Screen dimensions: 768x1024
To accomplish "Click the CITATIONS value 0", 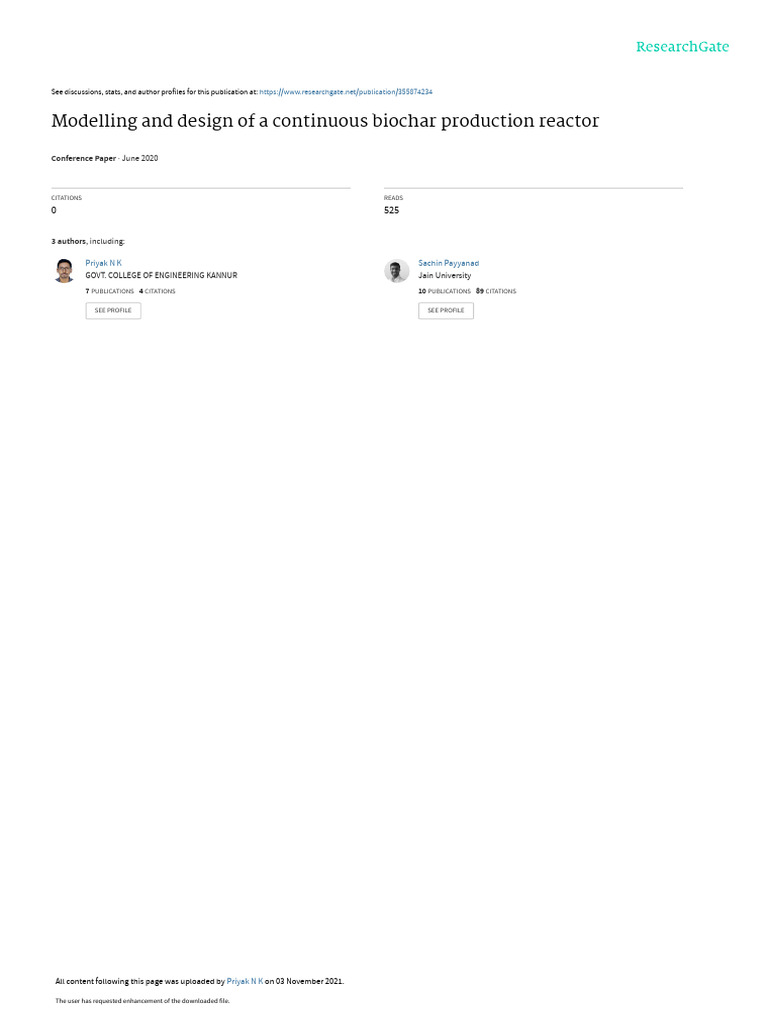I will tap(54, 210).
